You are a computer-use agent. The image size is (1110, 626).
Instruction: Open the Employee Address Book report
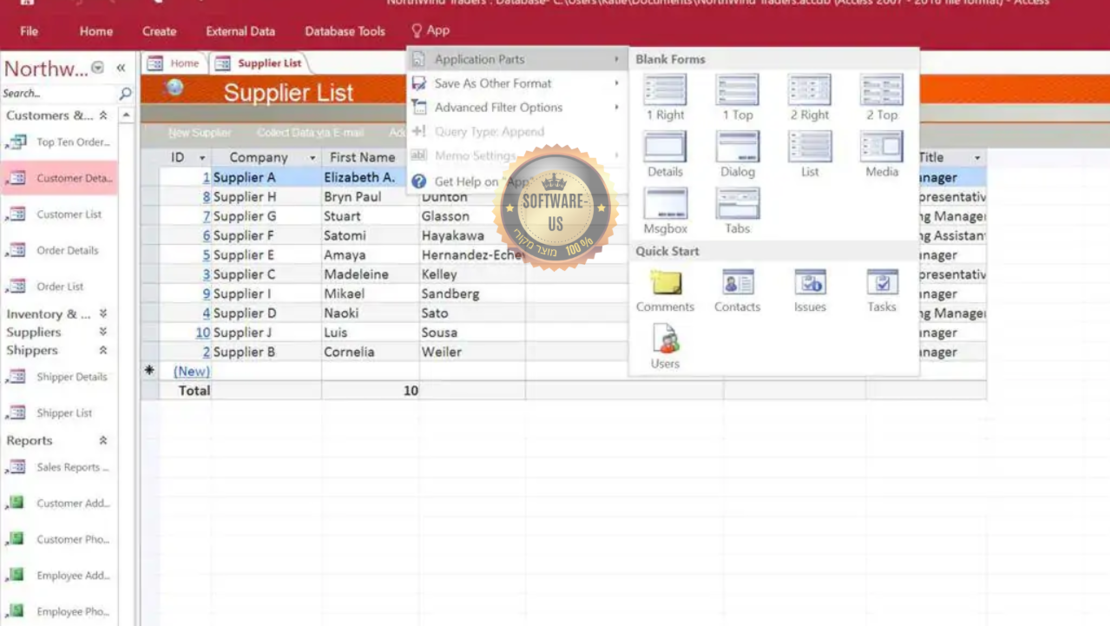click(x=59, y=576)
